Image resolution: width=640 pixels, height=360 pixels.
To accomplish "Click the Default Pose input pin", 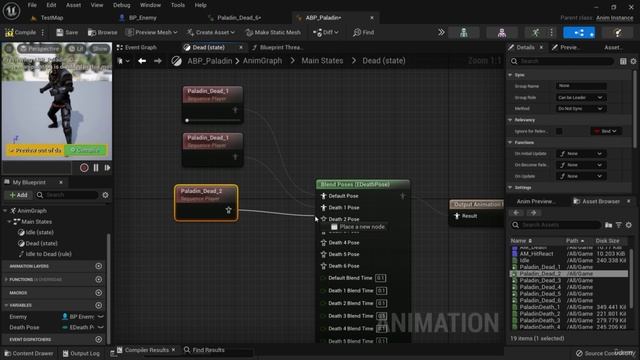I will [324, 196].
